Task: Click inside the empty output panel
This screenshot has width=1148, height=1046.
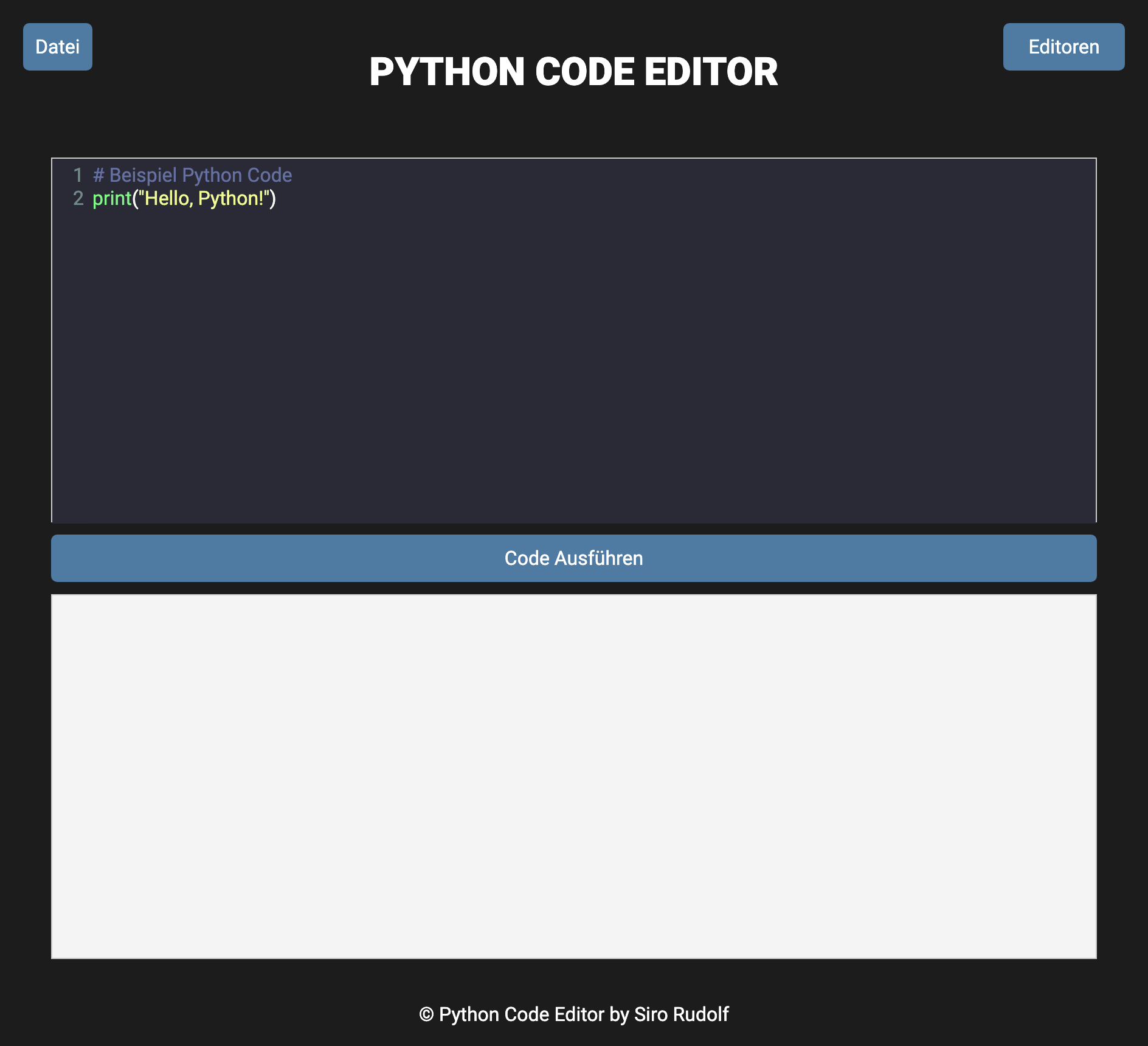Action: click(x=573, y=776)
